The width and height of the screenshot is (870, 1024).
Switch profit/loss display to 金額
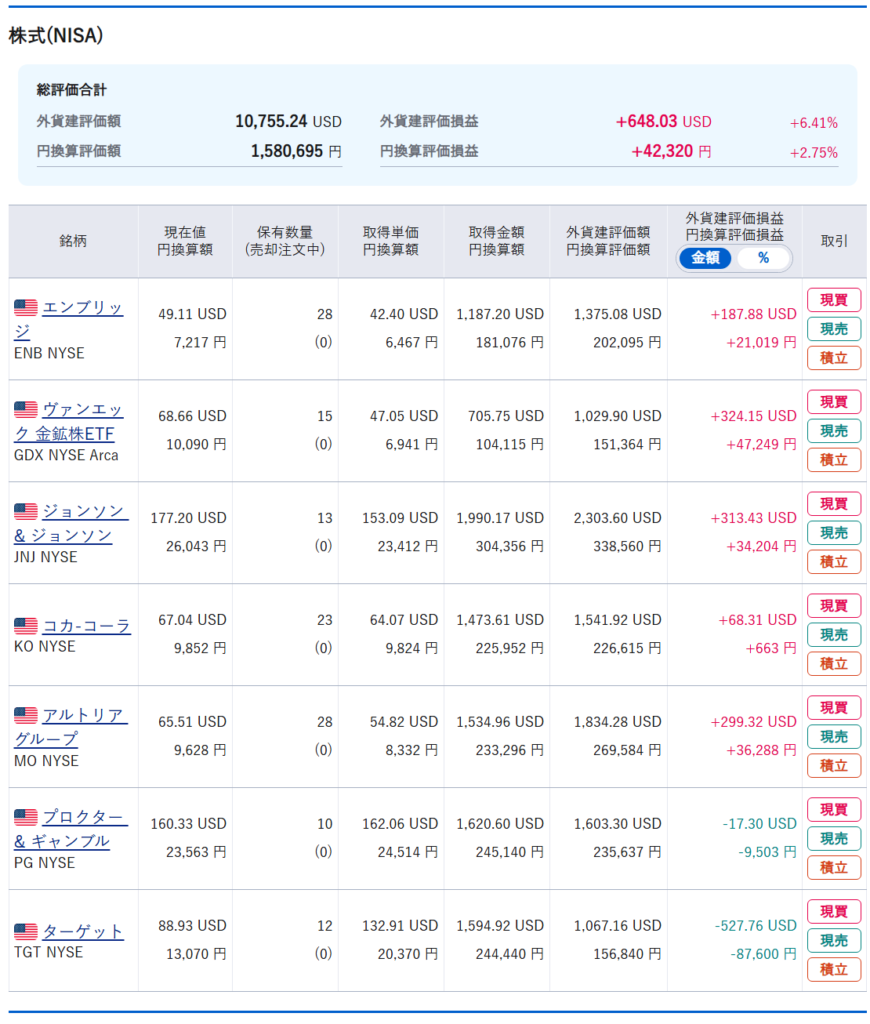point(706,258)
